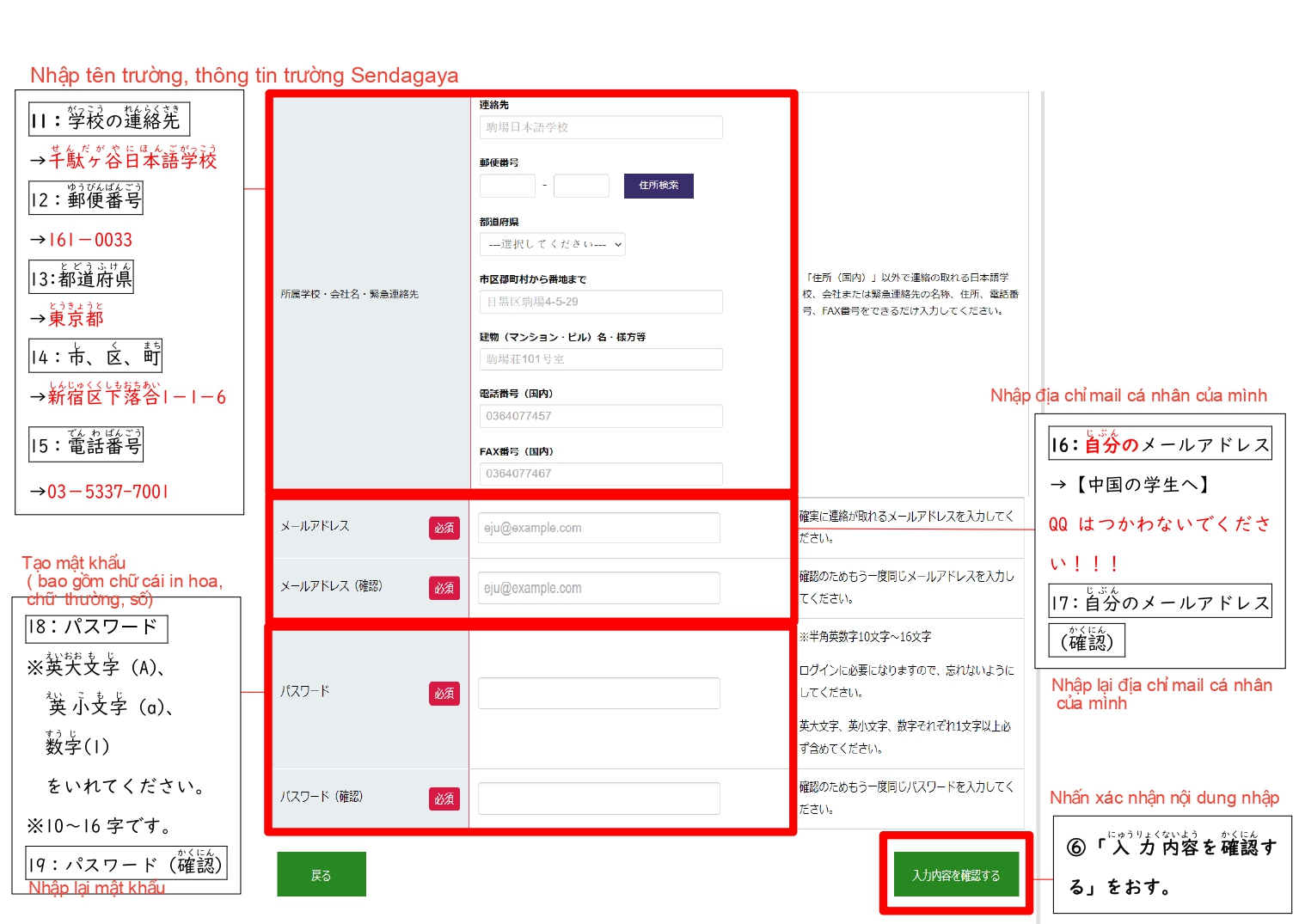Click the 電話番号 (国内) phone number field
The image size is (1305, 924).
click(x=600, y=416)
